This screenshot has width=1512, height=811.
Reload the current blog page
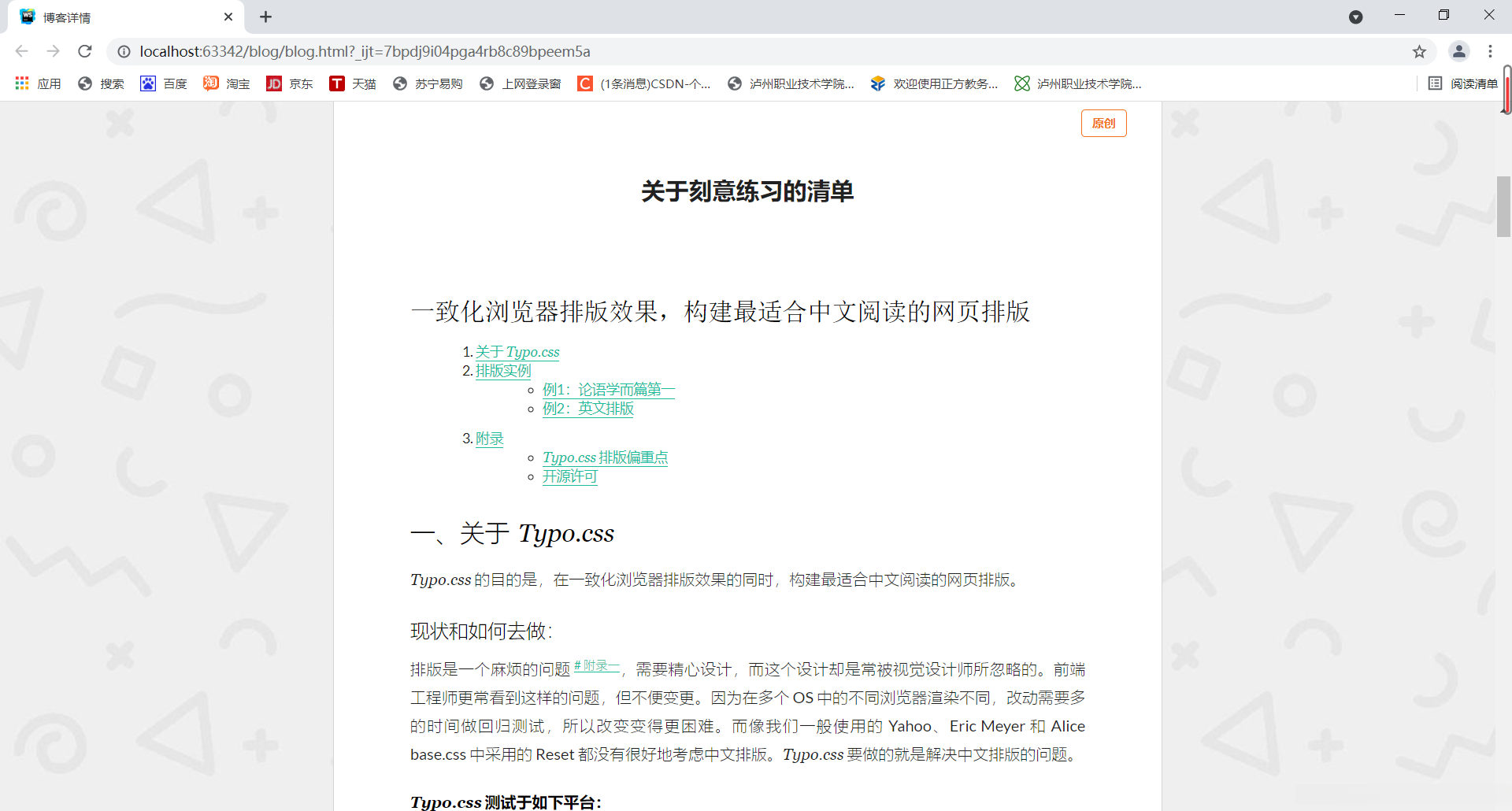tap(84, 51)
